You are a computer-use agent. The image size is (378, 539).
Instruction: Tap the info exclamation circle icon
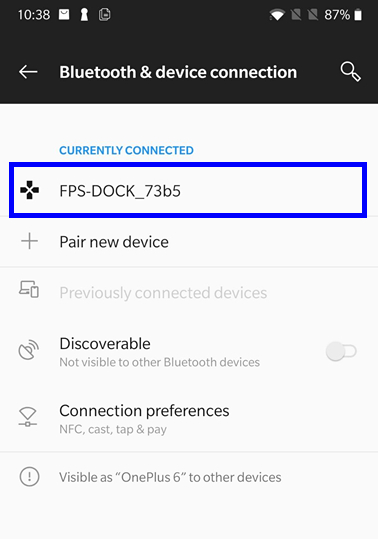coord(30,477)
